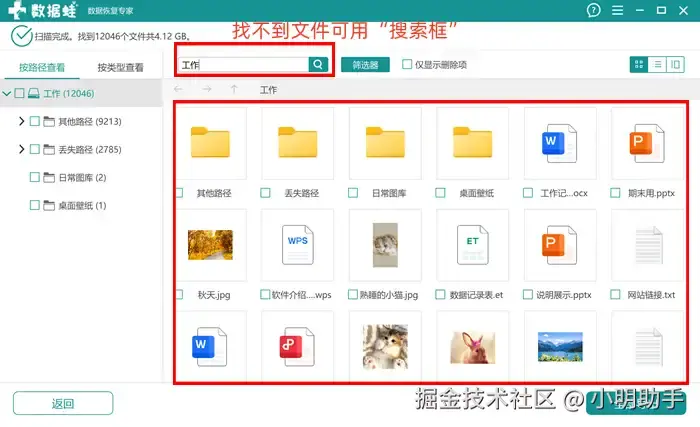This screenshot has width=700, height=427.
Task: Expand the 丢失路径 (2785) tree node
Action: tap(21, 149)
